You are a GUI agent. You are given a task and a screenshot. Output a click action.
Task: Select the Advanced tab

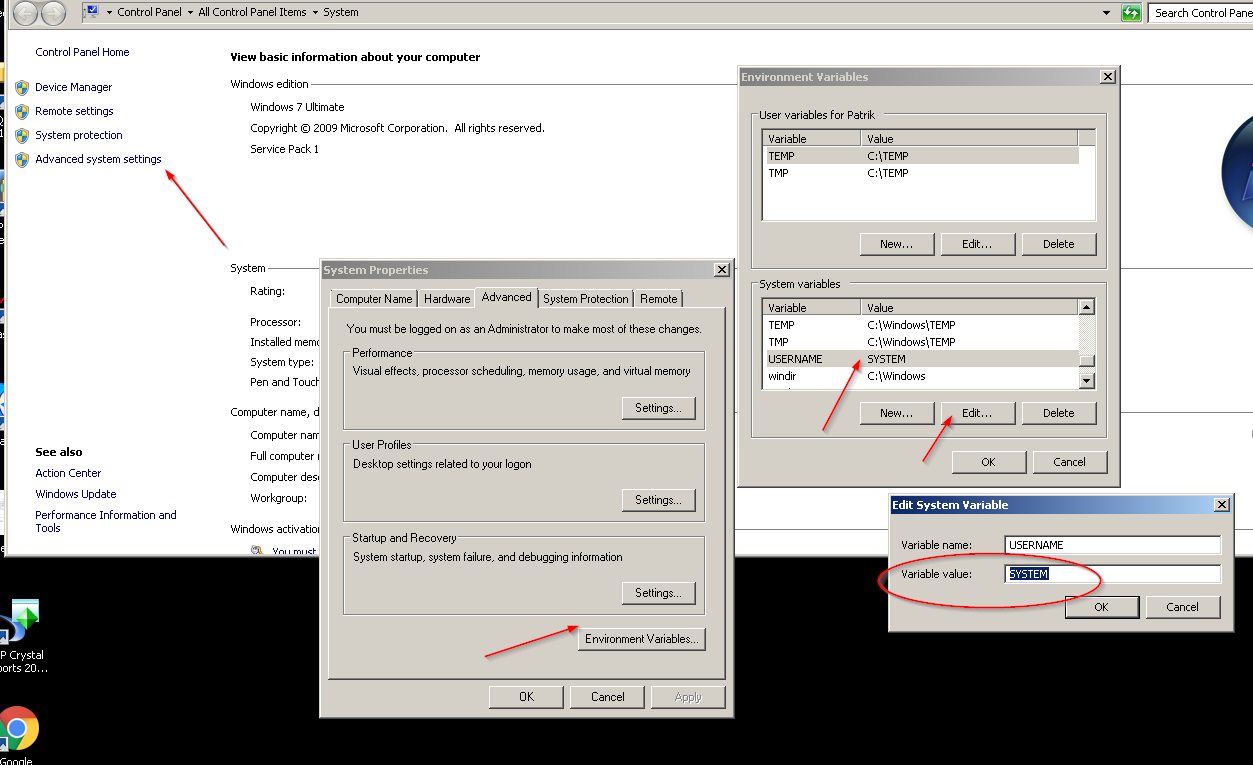click(507, 297)
